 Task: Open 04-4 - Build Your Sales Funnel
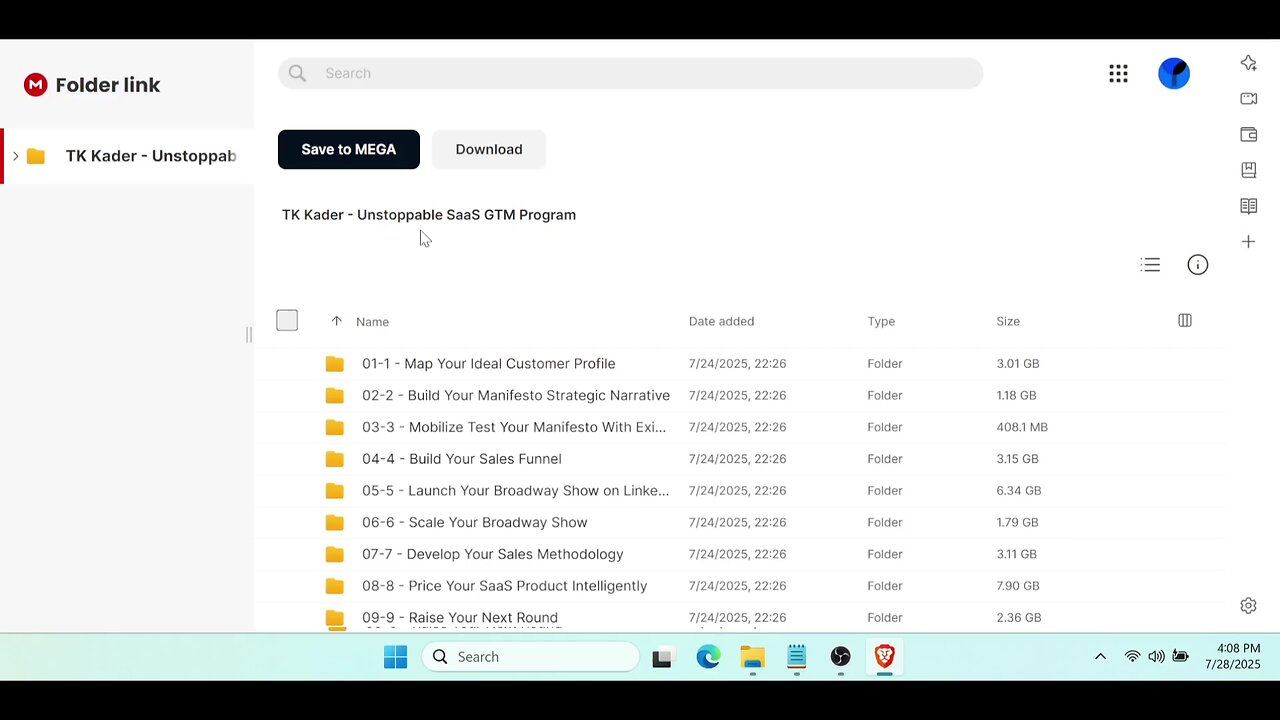pyautogui.click(x=462, y=459)
